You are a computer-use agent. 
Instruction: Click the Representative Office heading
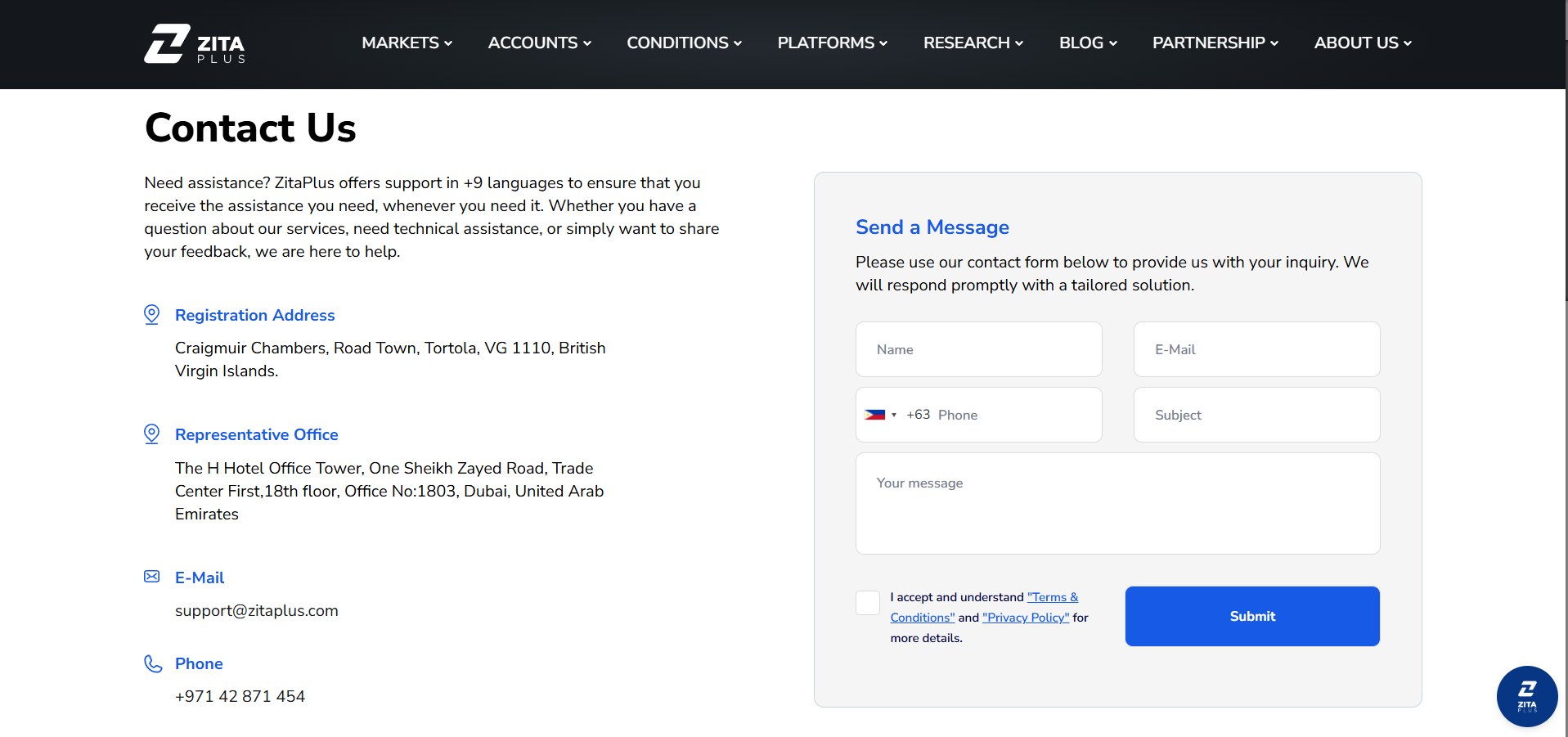(257, 434)
